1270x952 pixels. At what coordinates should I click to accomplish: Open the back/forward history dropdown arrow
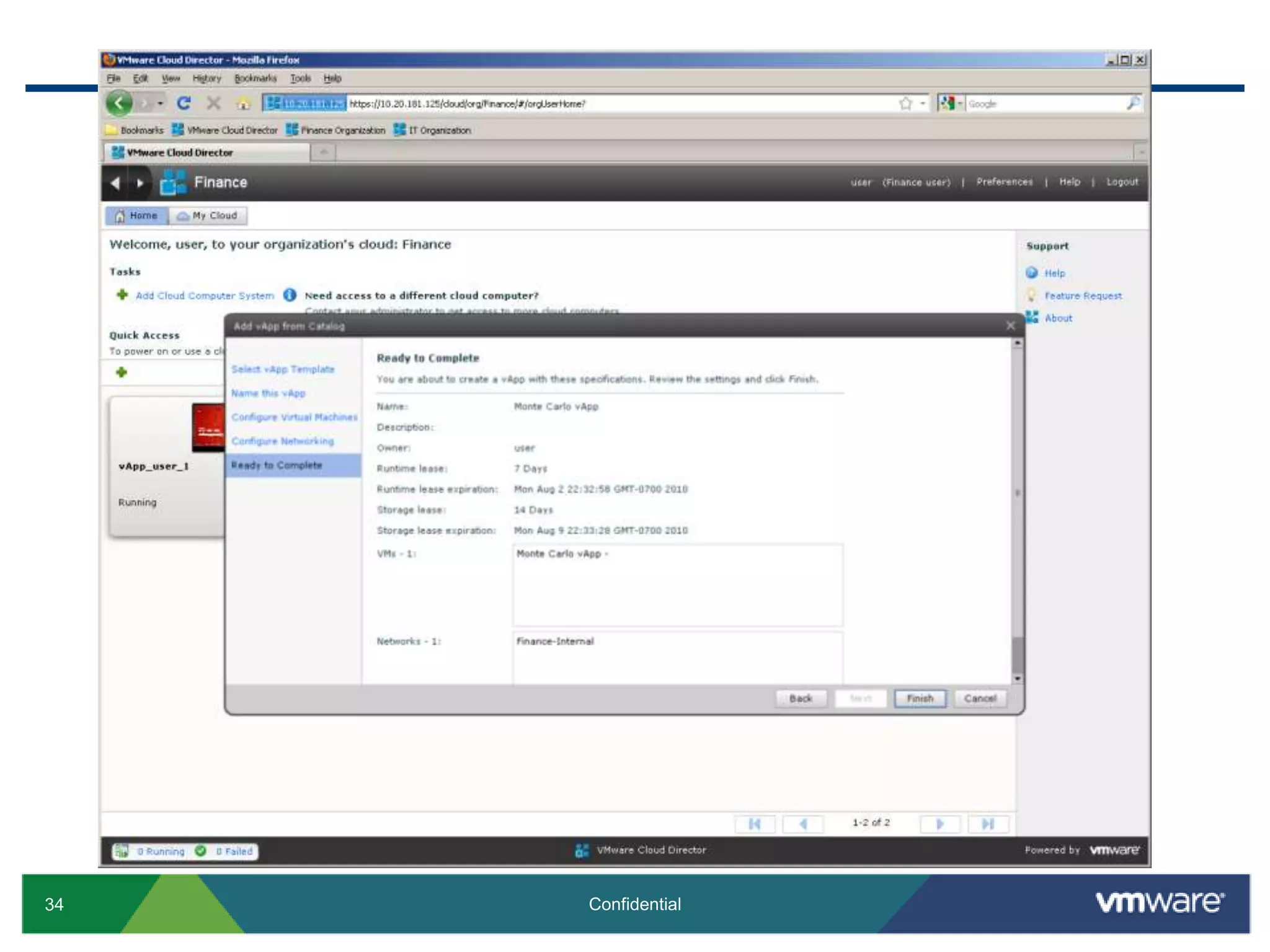point(161,103)
